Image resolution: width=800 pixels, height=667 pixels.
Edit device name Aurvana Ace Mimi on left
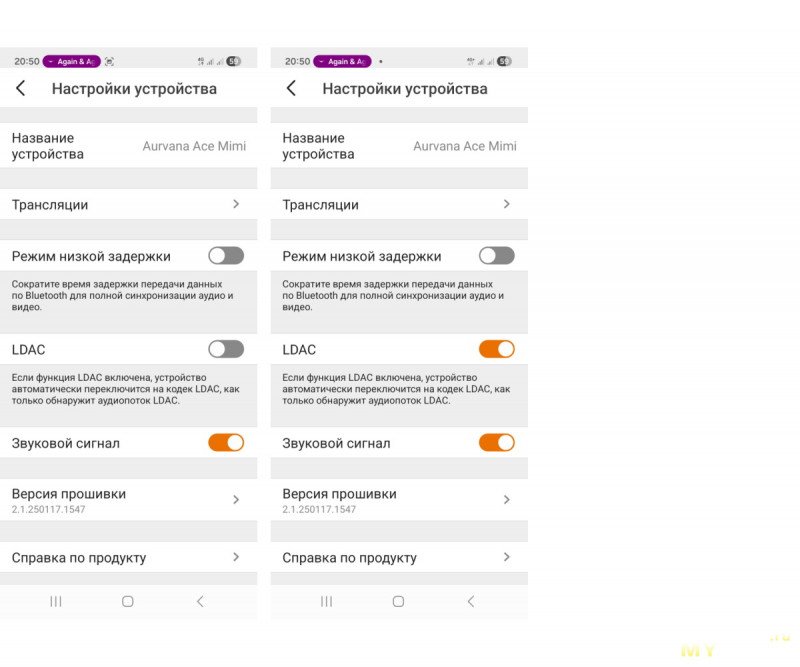194,146
